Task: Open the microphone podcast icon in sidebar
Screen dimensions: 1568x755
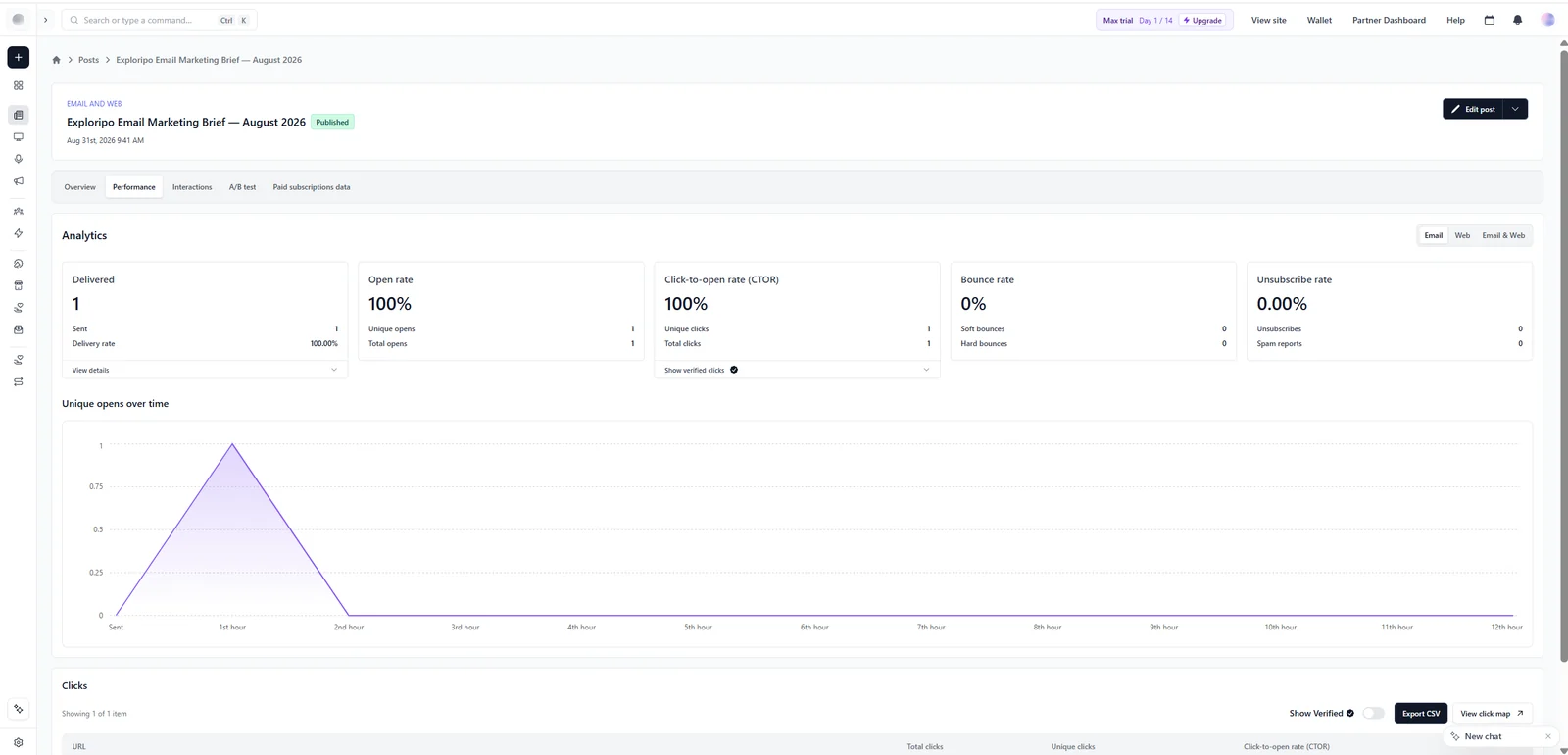Action: pyautogui.click(x=18, y=159)
